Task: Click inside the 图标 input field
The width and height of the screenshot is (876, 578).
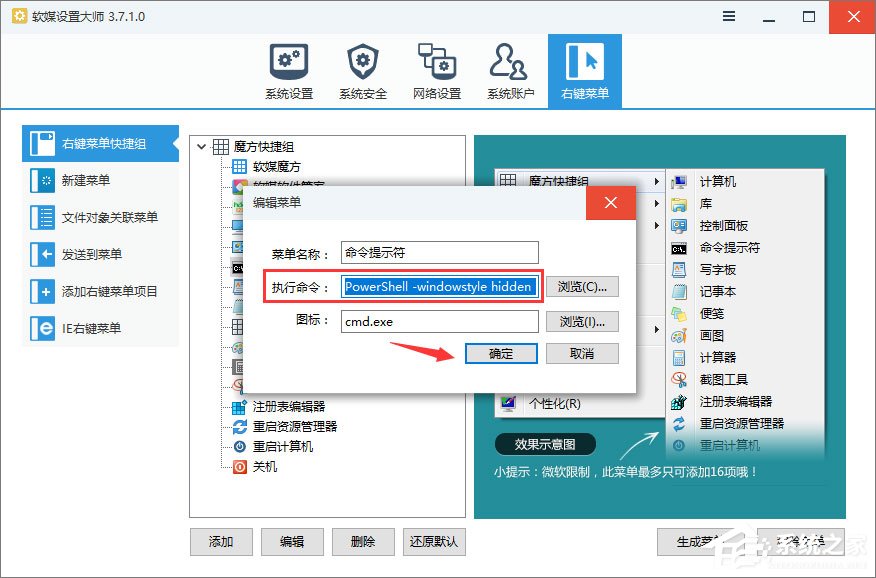Action: click(440, 320)
